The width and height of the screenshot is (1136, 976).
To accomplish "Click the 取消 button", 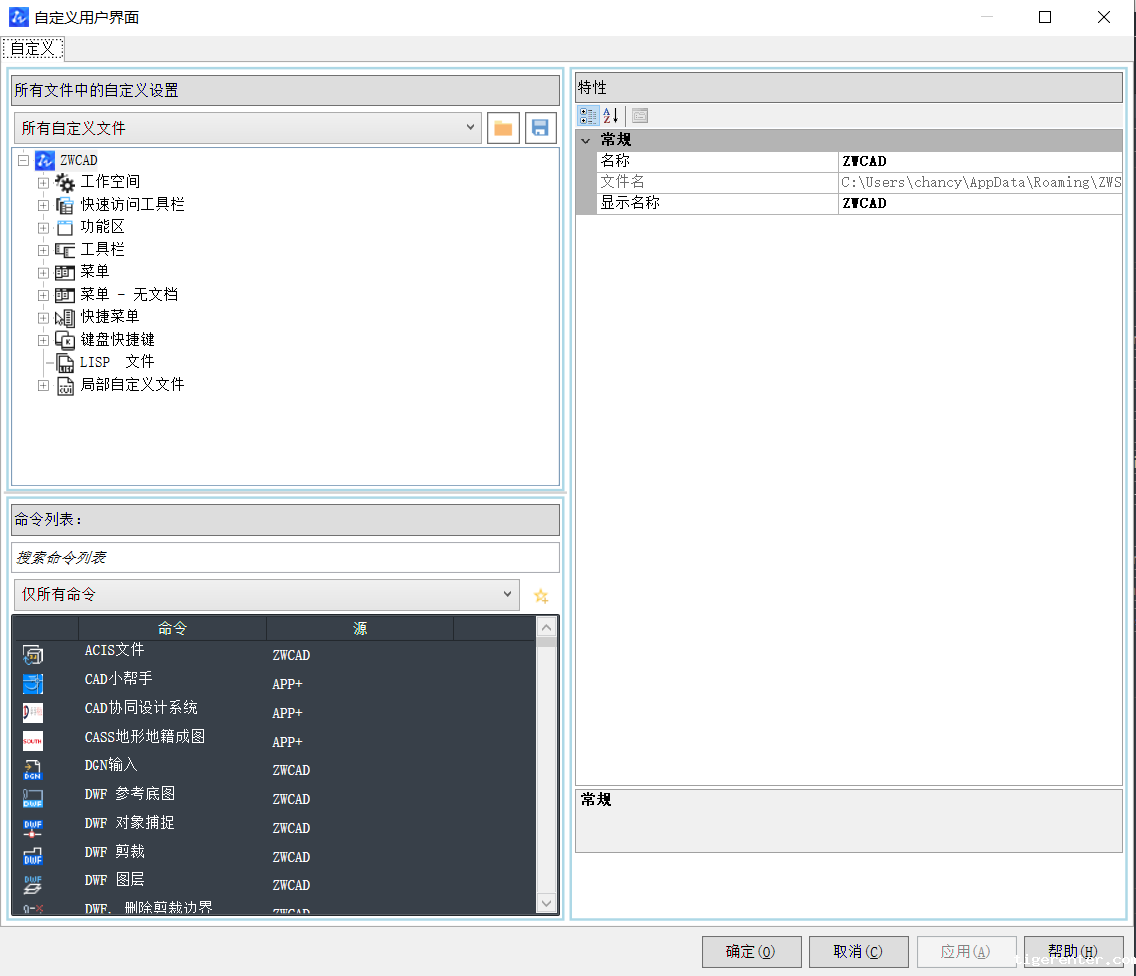I will coord(858,951).
